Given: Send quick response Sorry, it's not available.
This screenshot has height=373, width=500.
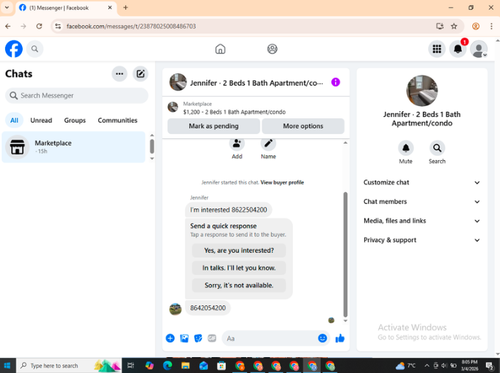Looking at the screenshot, I should click(x=239, y=285).
